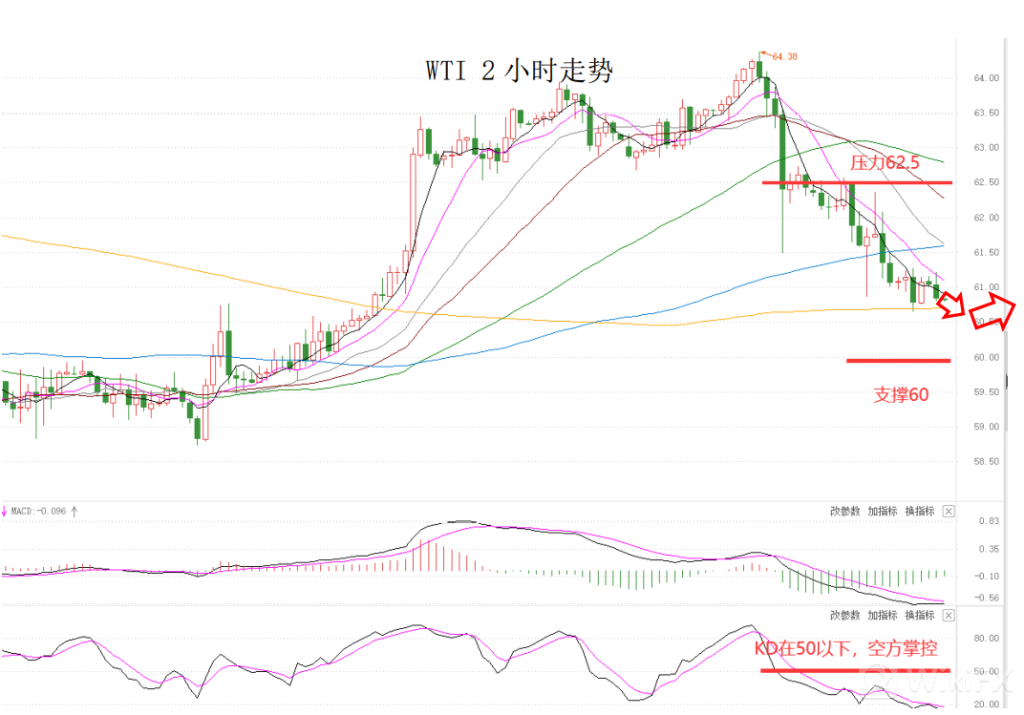This screenshot has width=1024, height=715.
Task: Click the 压力62.5 annotation label
Action: tap(882, 163)
